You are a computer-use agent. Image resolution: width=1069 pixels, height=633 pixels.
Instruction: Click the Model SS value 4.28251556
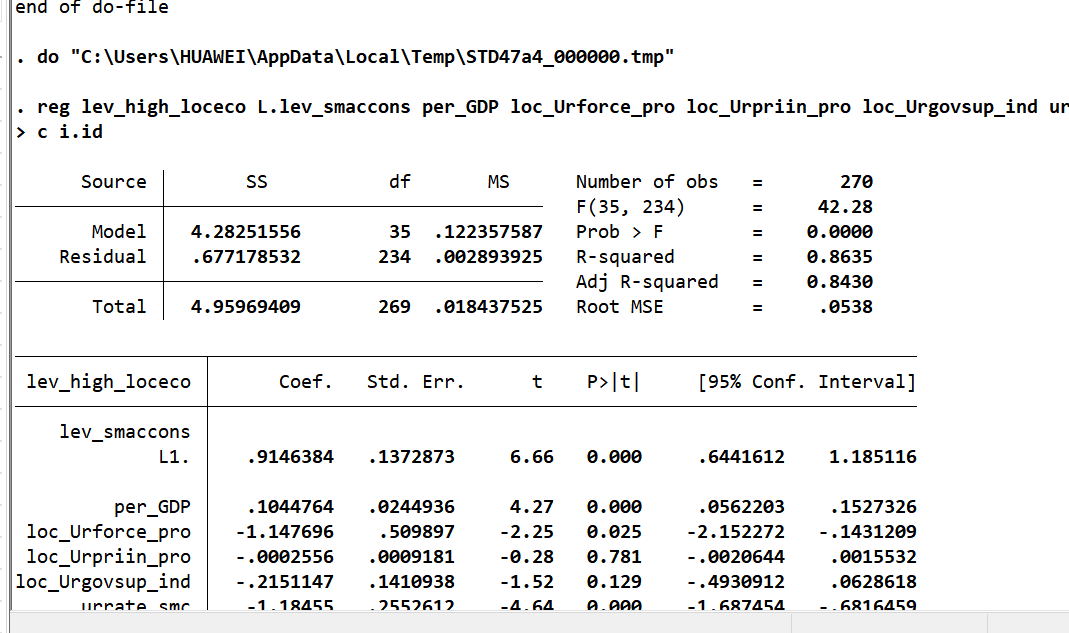click(x=245, y=232)
